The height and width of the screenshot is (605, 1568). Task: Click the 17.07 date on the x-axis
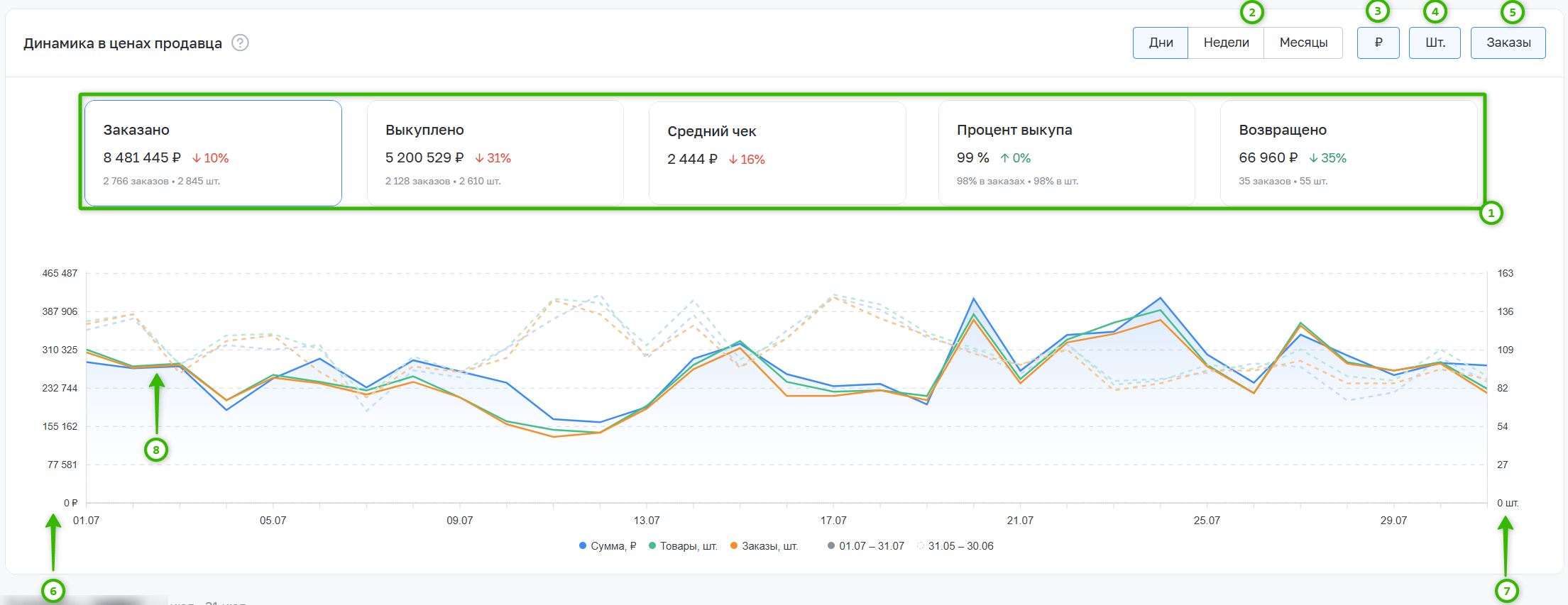click(x=833, y=521)
